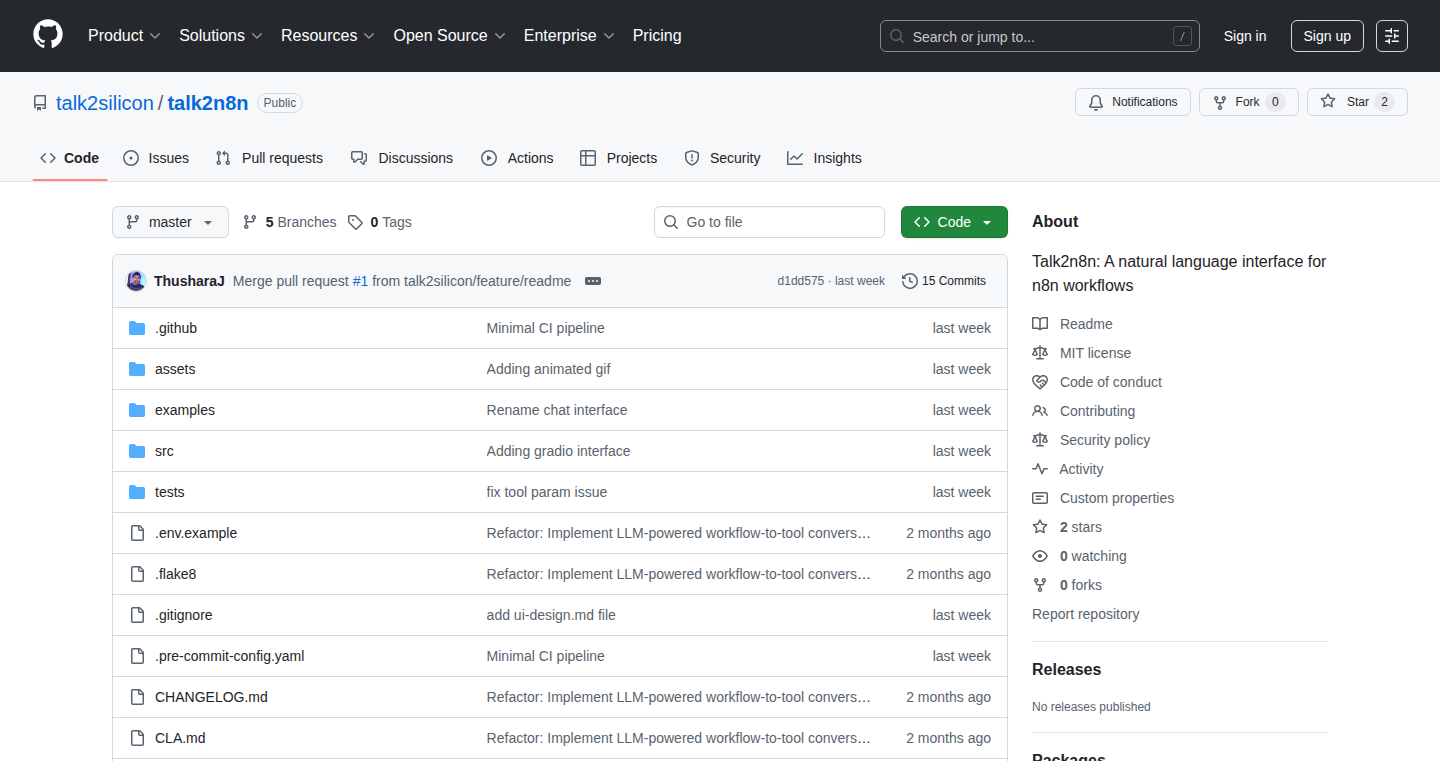This screenshot has height=761, width=1440.
Task: Expand the commit message ellipsis icon
Action: [x=593, y=281]
